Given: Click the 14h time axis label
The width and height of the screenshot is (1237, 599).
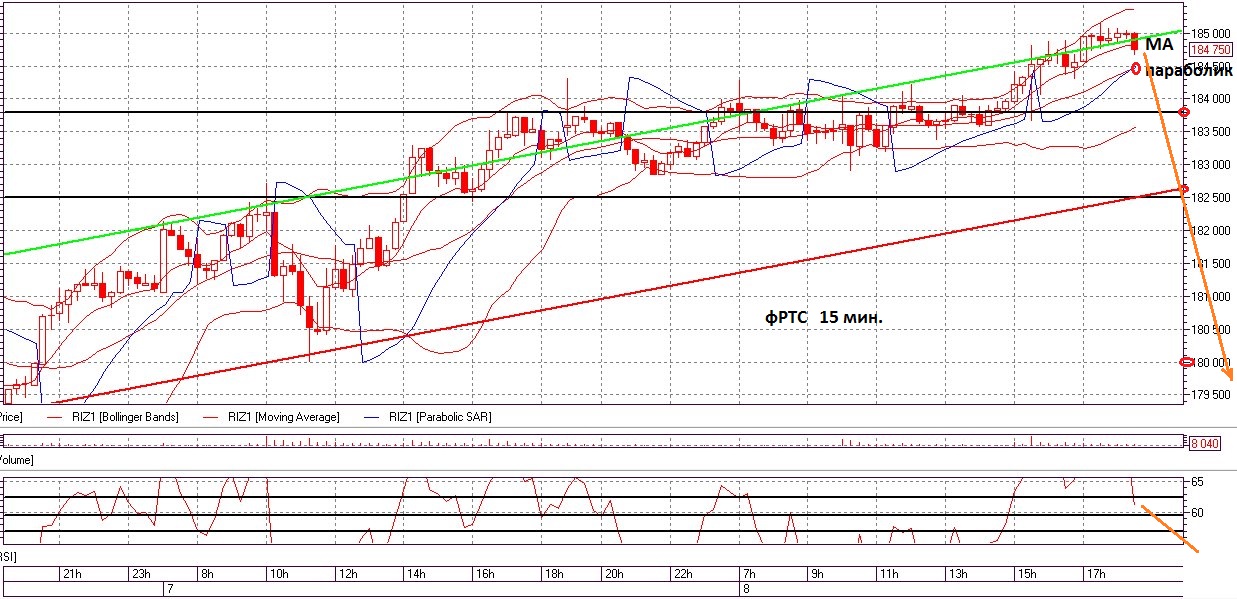Looking at the screenshot, I should 417,574.
